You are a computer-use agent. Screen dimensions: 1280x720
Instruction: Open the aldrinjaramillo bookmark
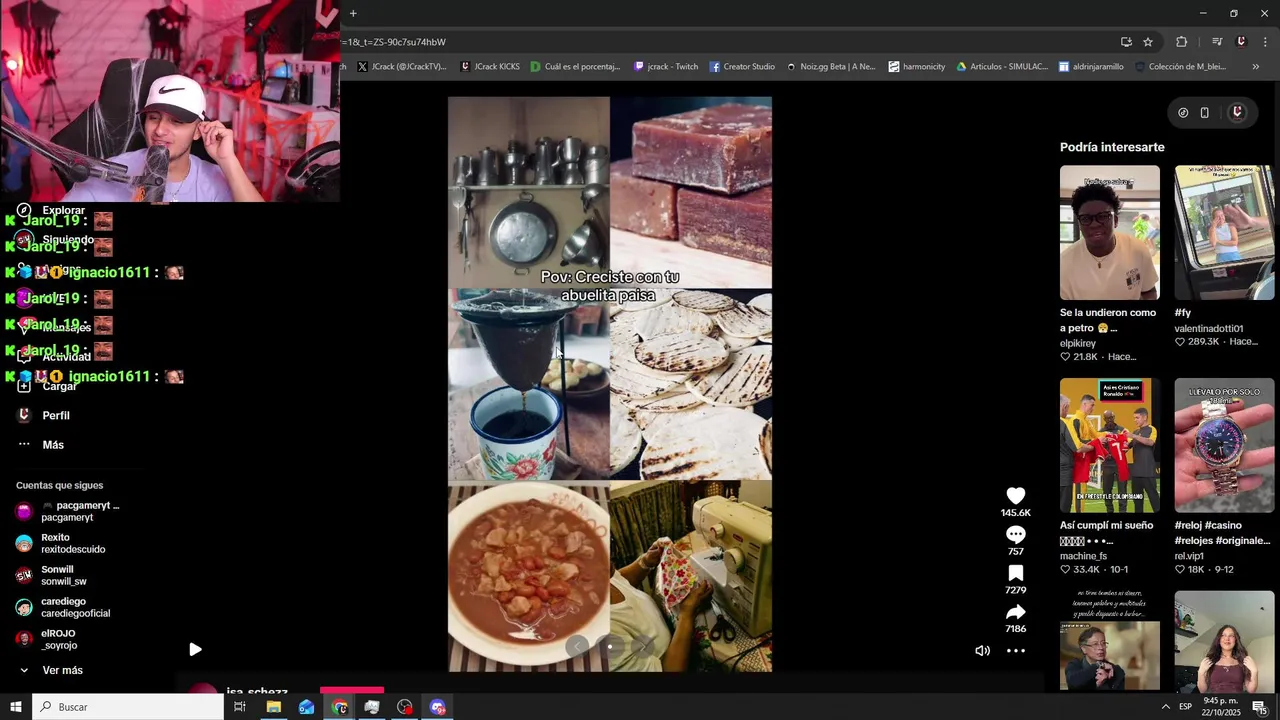pyautogui.click(x=1091, y=67)
